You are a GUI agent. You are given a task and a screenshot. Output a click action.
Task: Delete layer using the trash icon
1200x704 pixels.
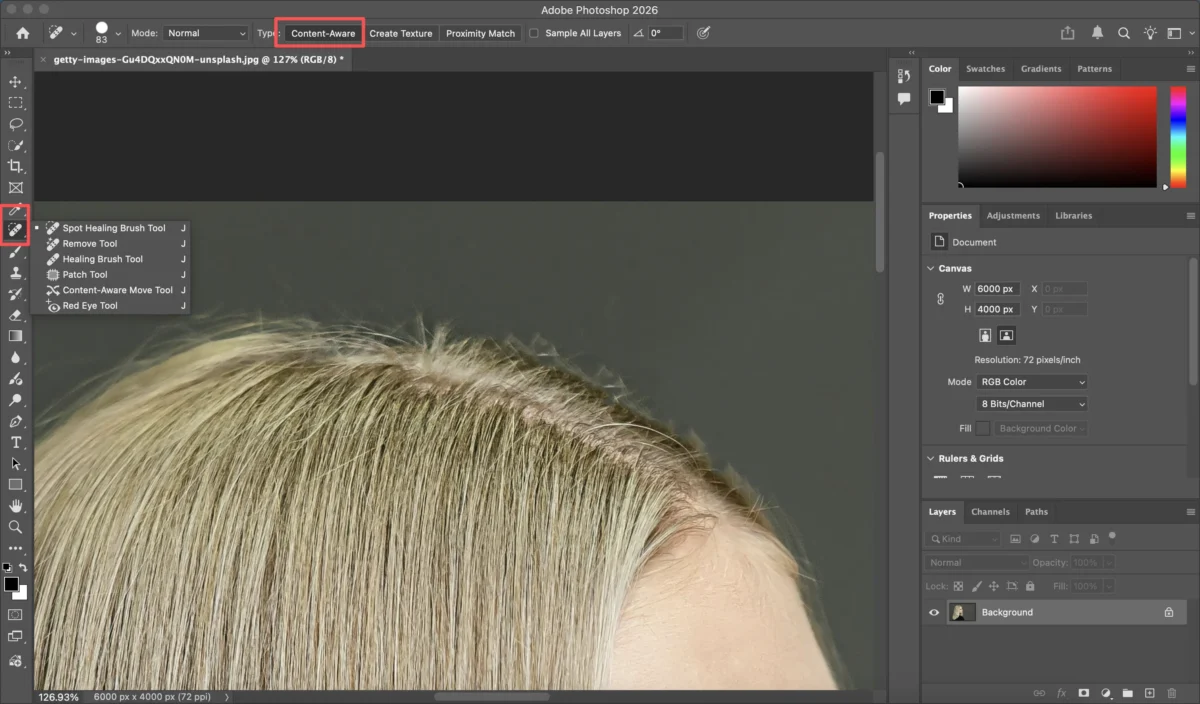click(x=1170, y=692)
